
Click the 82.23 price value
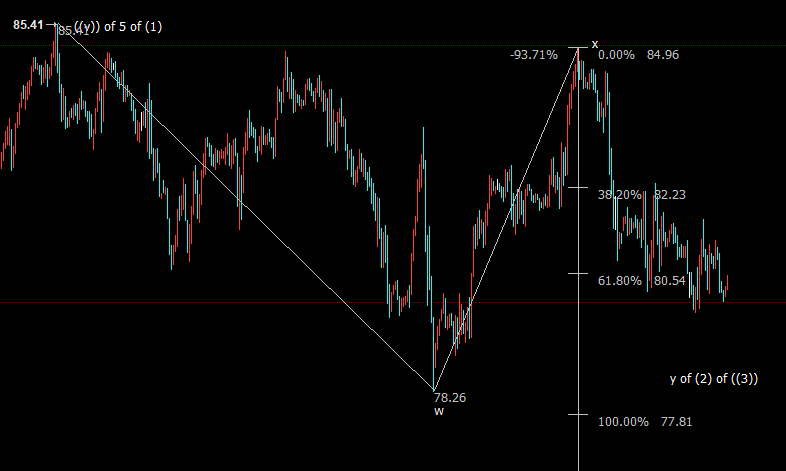click(670, 195)
